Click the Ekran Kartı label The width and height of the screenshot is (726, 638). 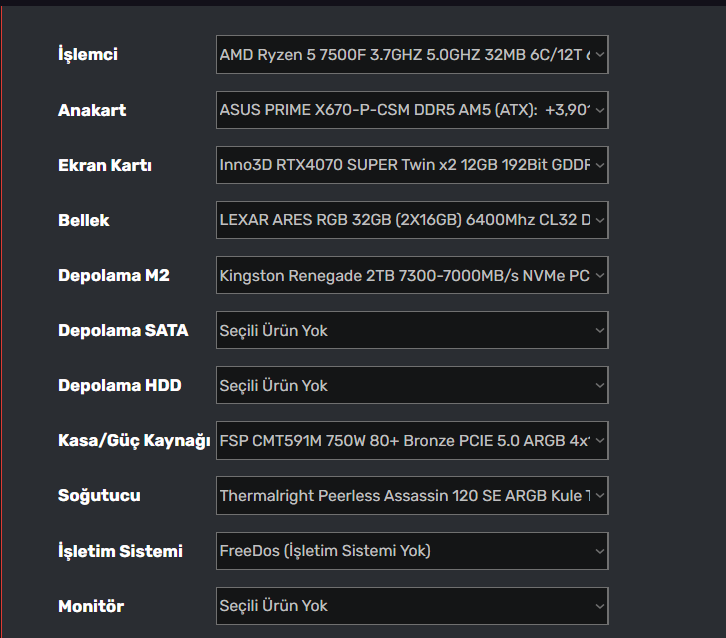[105, 165]
